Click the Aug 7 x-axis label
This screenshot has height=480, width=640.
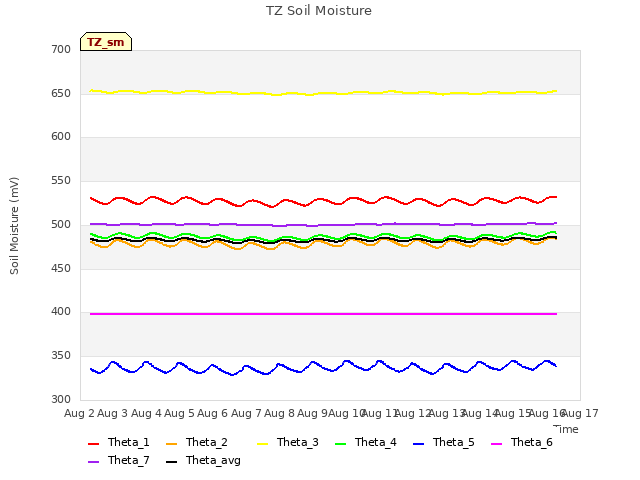coord(246,413)
